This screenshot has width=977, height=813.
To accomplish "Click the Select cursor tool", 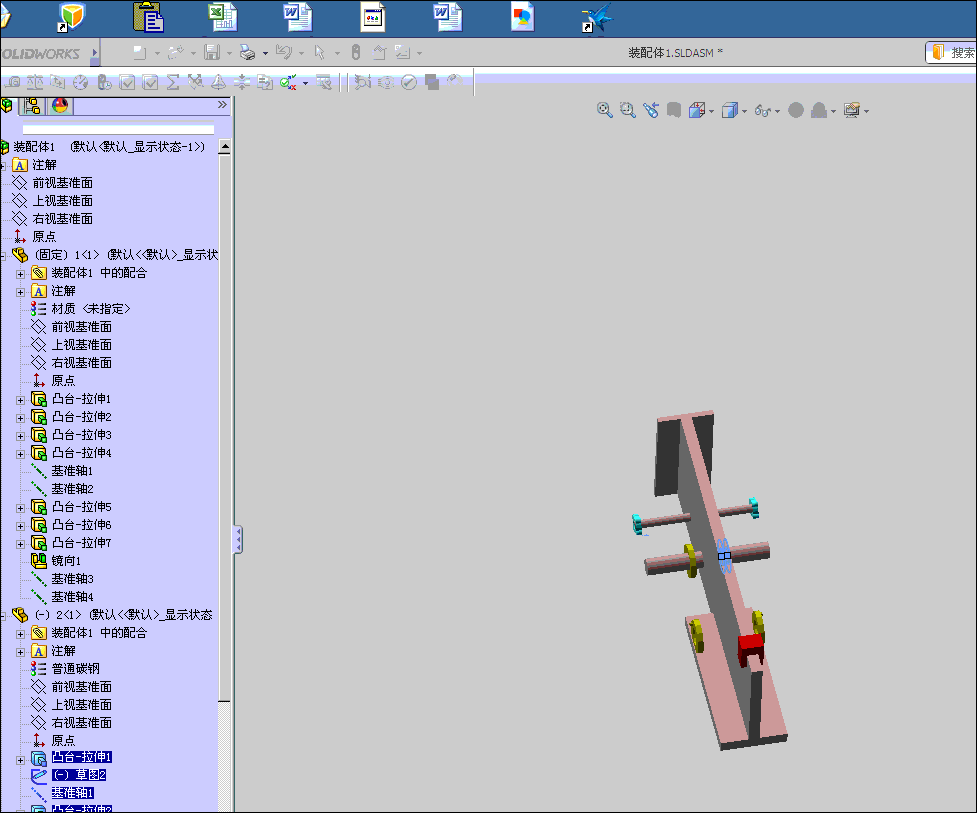I will [320, 52].
